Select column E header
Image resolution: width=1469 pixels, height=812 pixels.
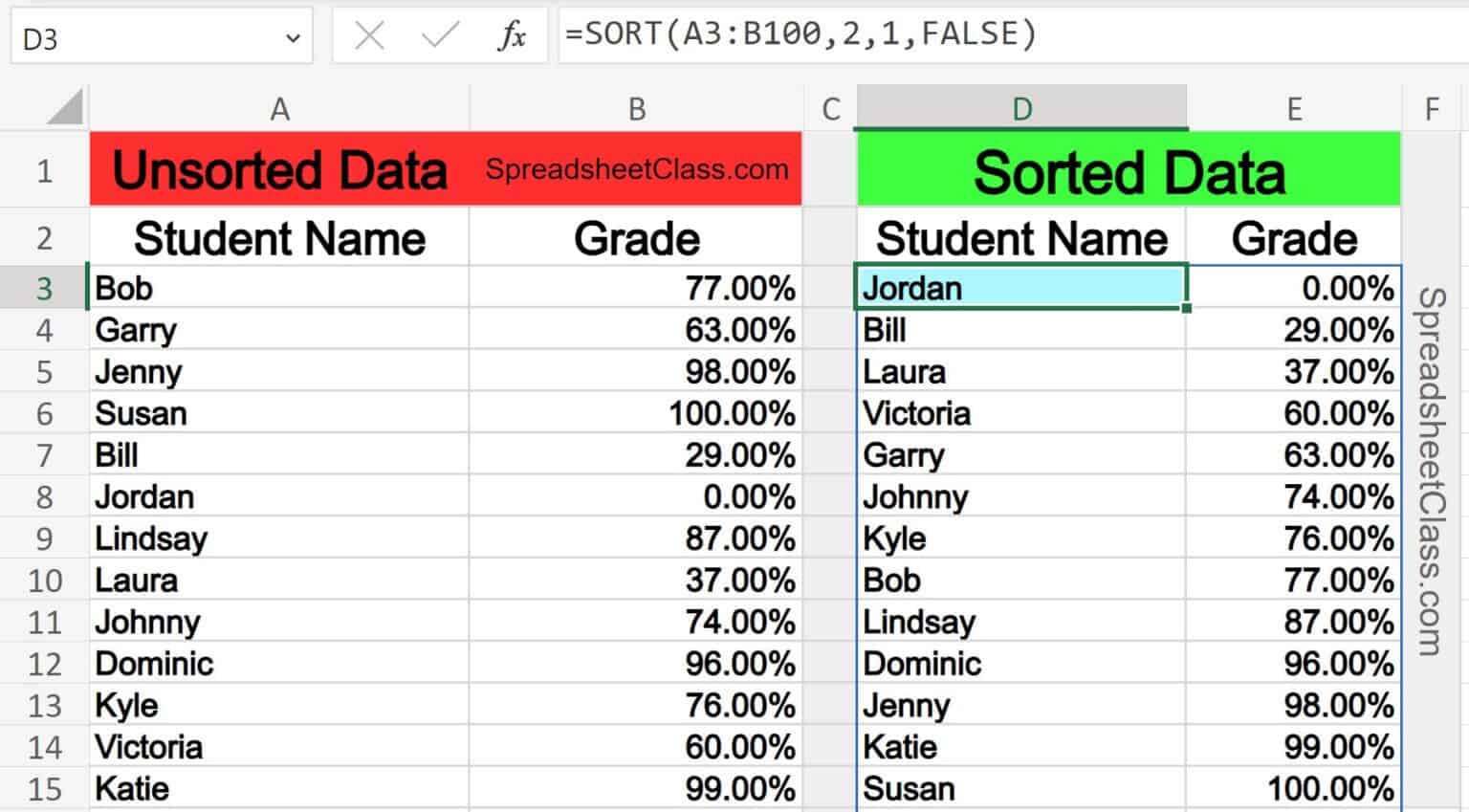click(1295, 108)
